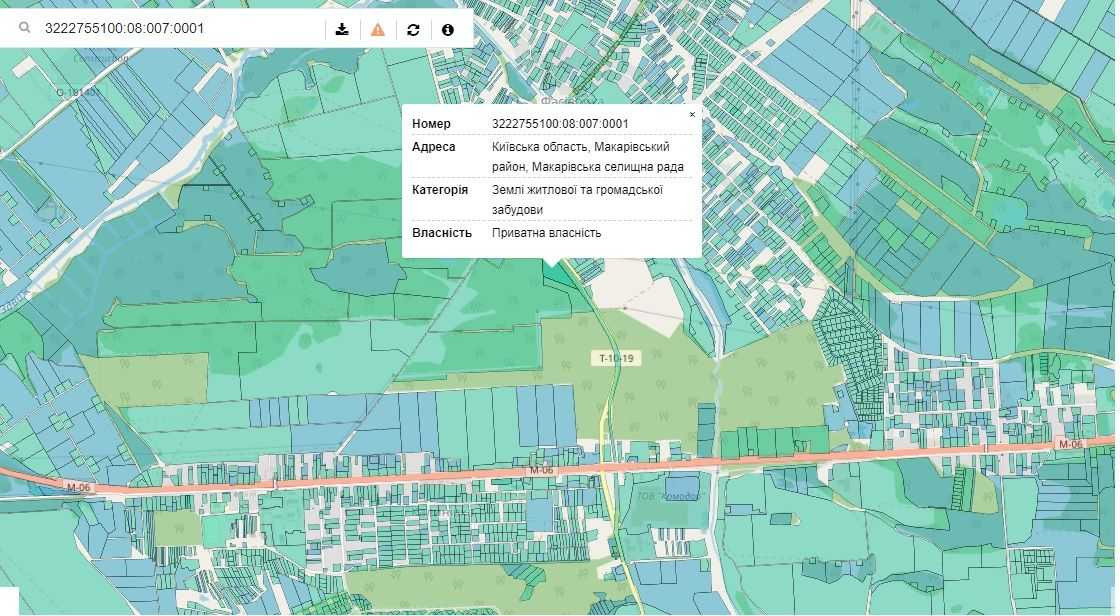Click 'Приватна власність' ownership text

click(x=546, y=233)
